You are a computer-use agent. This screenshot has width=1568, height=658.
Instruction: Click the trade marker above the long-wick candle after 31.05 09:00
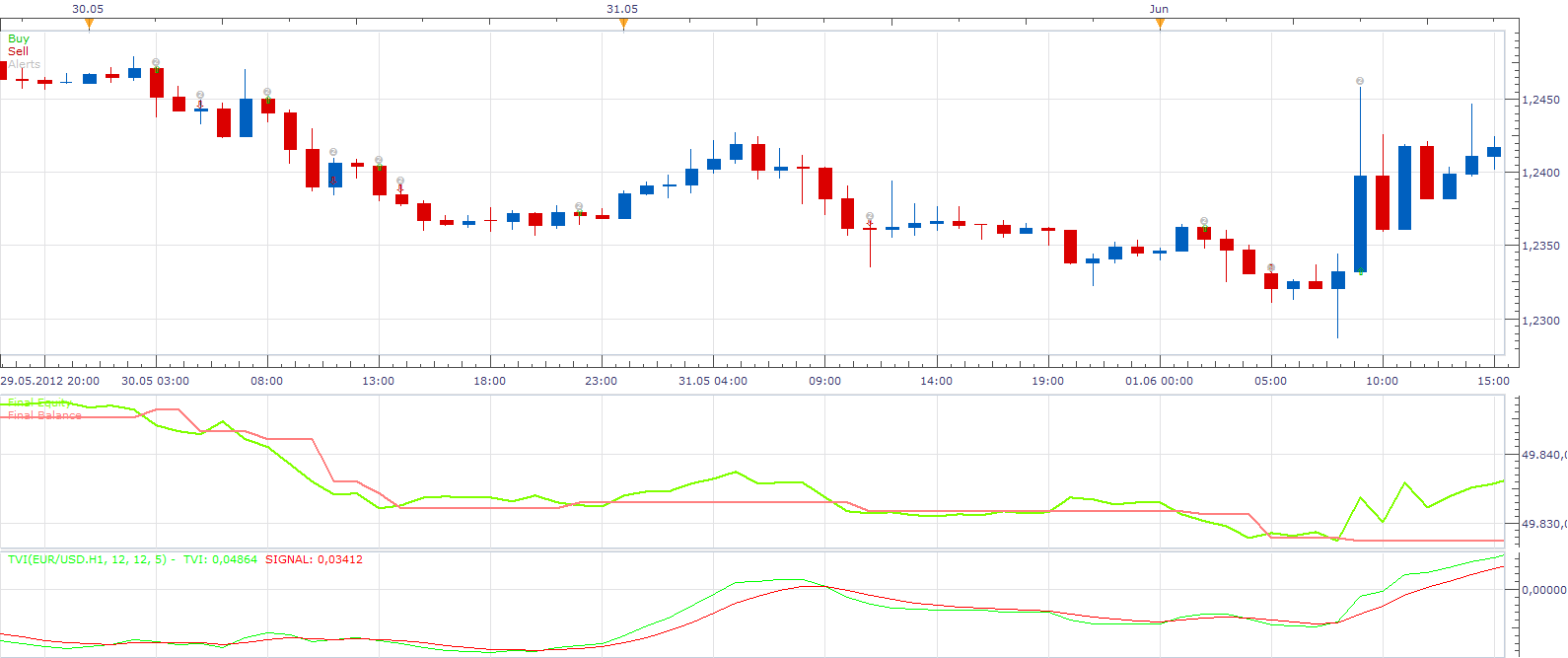click(x=870, y=216)
